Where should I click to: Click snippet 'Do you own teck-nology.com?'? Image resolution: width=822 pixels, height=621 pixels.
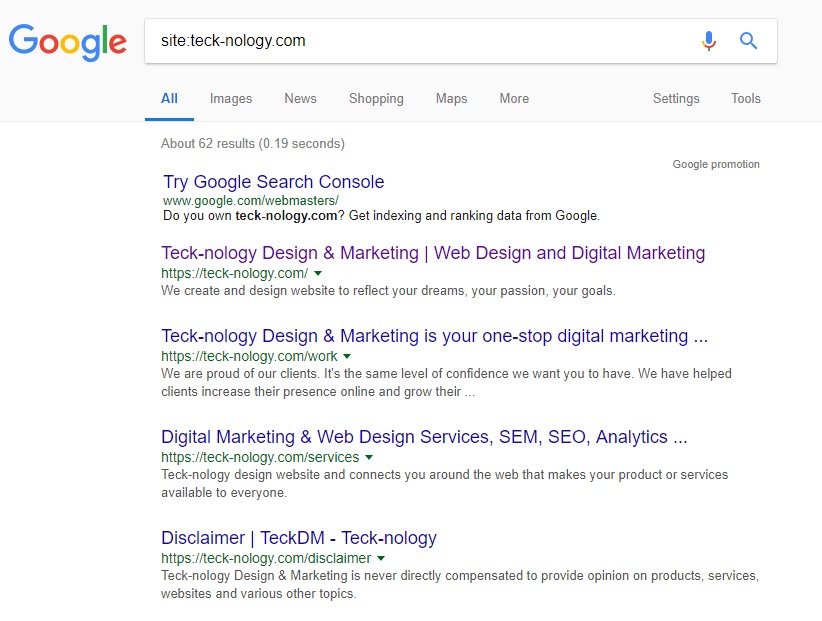[x=382, y=216]
